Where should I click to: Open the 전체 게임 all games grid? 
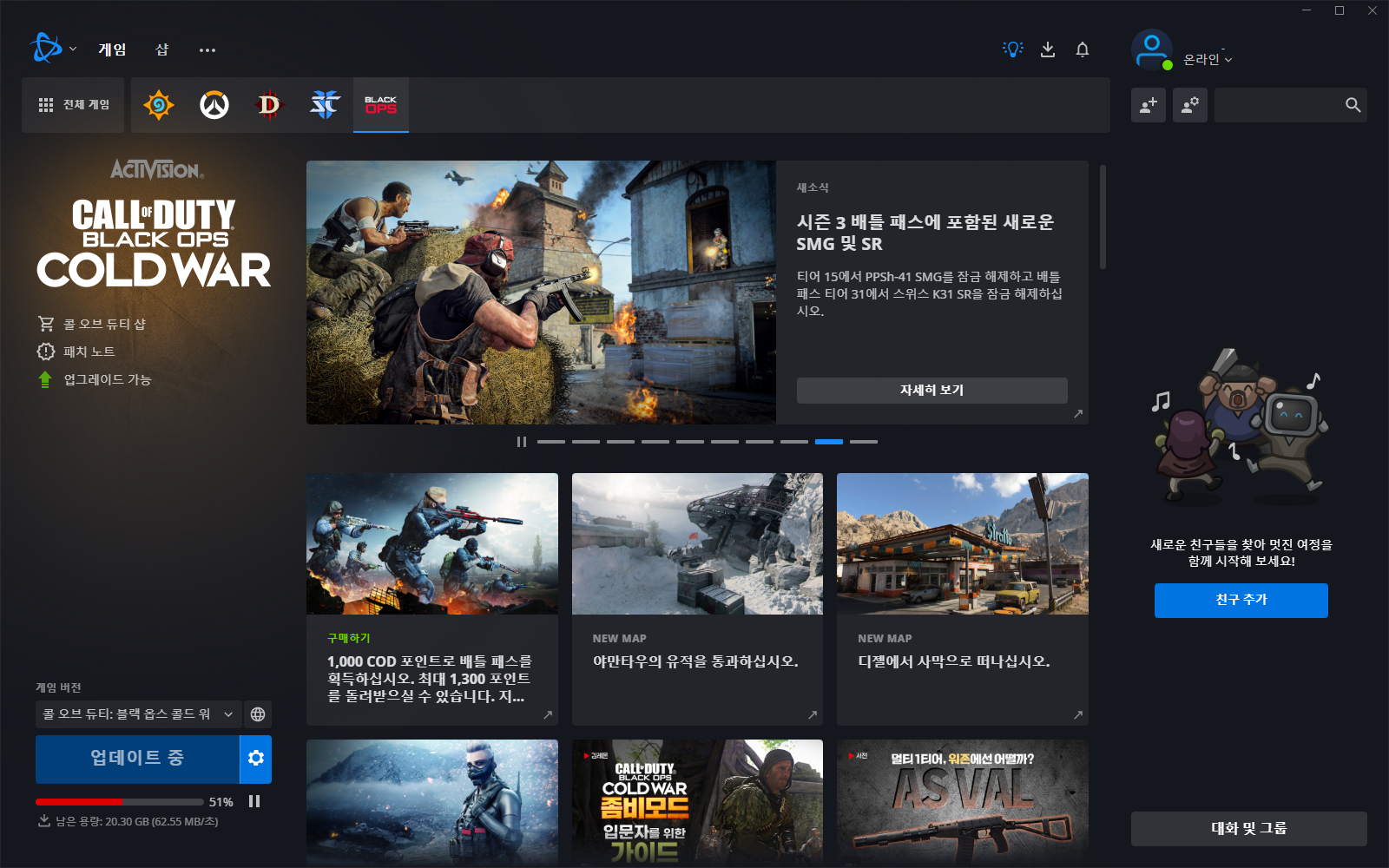click(x=74, y=105)
